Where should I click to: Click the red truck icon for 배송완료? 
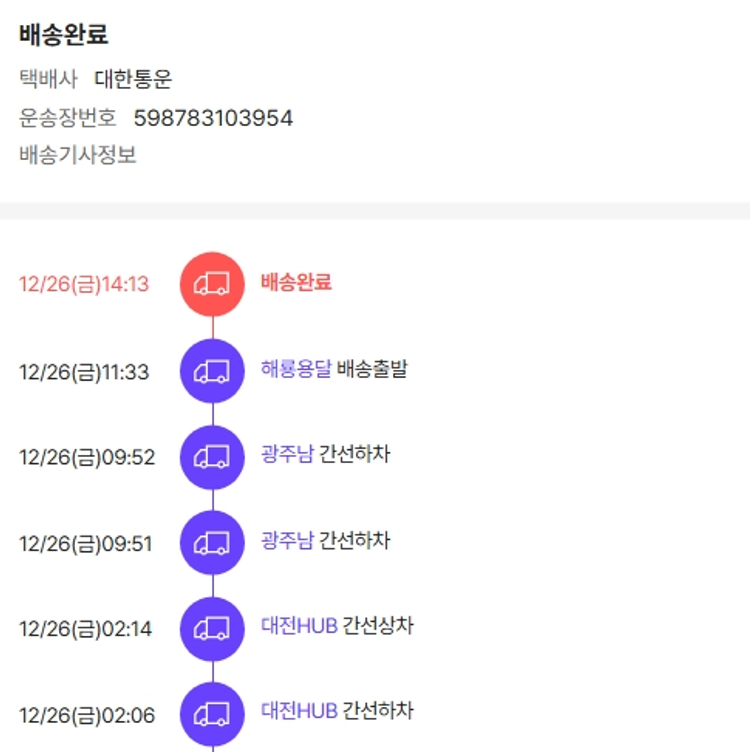pyautogui.click(x=212, y=284)
